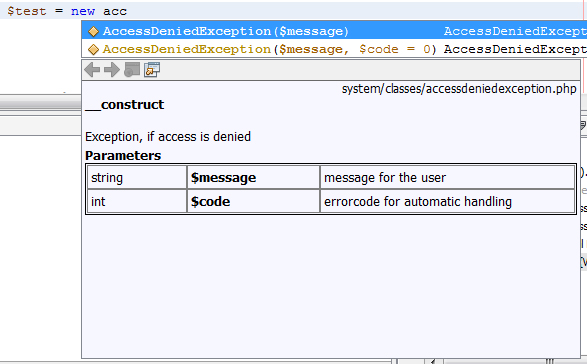
Task: Click the 'new' keyword in editor
Action: click(x=83, y=11)
